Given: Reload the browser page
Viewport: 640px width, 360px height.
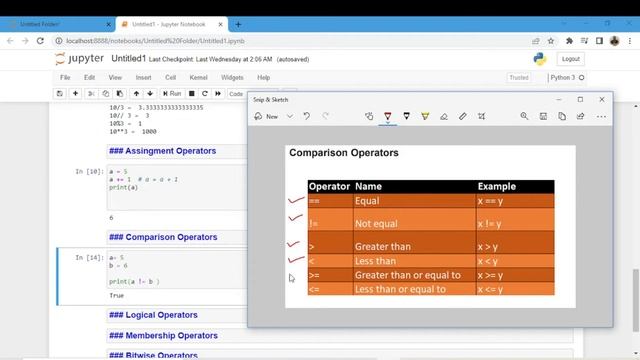Looking at the screenshot, I should pyautogui.click(x=40, y=41).
